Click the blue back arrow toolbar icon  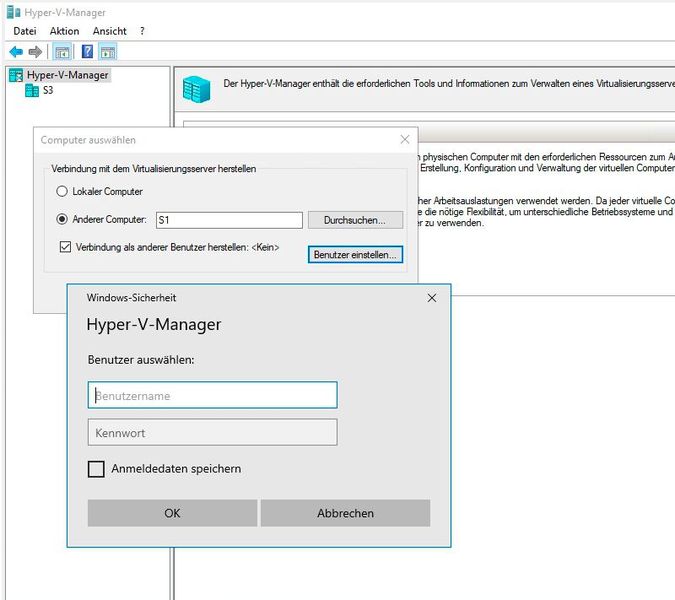tap(16, 52)
